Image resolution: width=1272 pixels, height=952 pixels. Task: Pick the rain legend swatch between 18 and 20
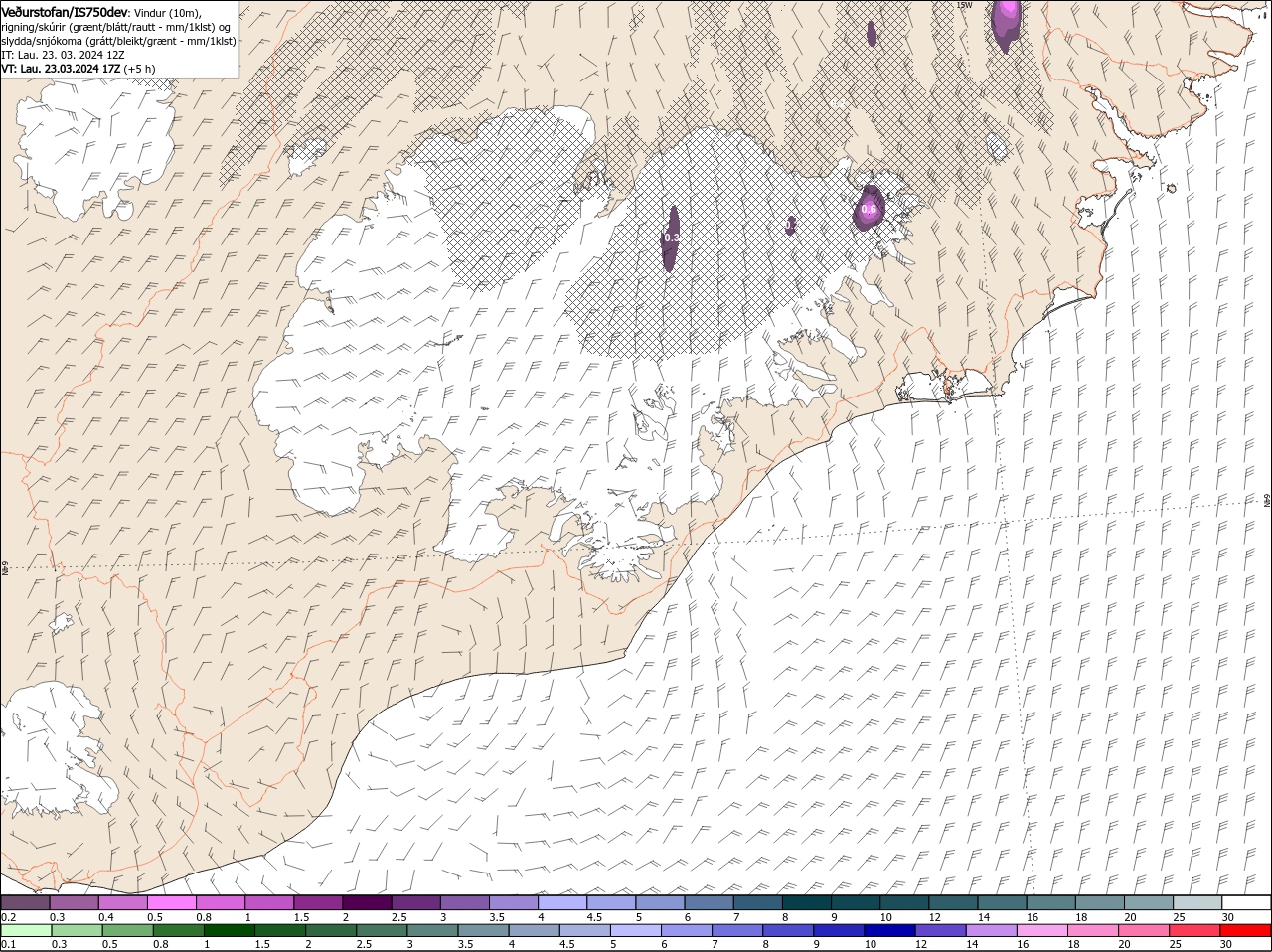pos(1092,931)
